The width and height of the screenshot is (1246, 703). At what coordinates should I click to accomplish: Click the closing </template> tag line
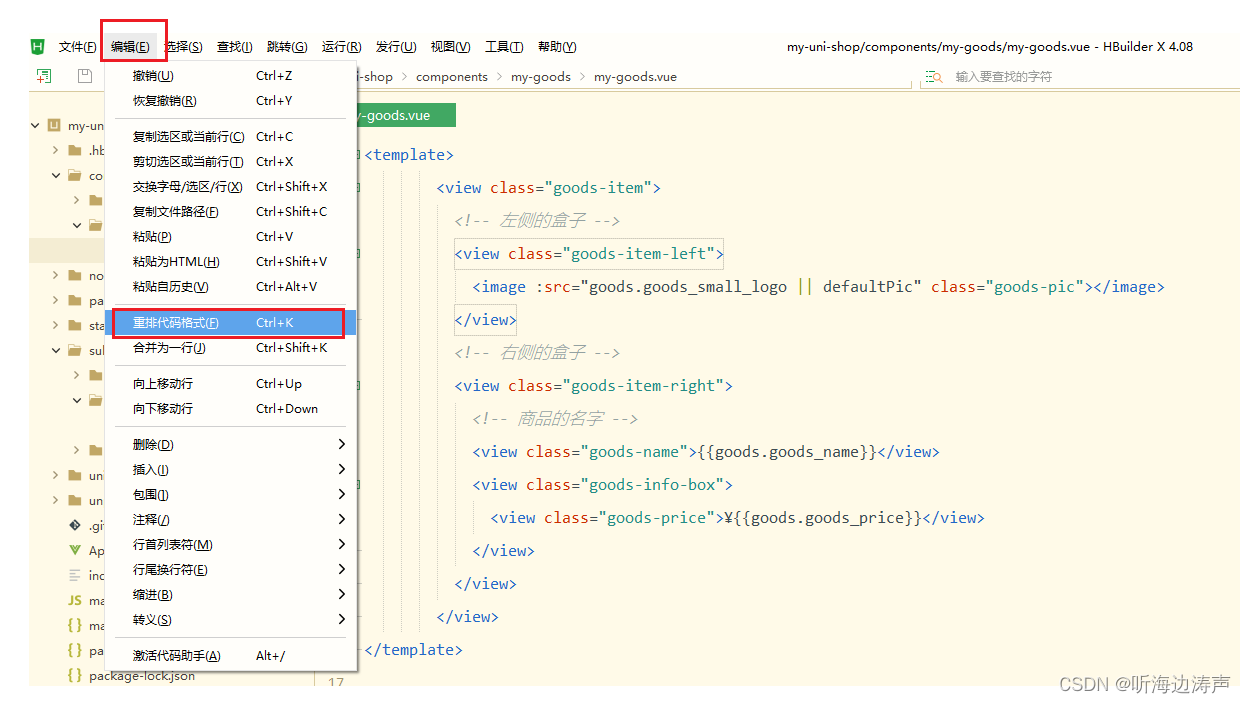pos(413,650)
